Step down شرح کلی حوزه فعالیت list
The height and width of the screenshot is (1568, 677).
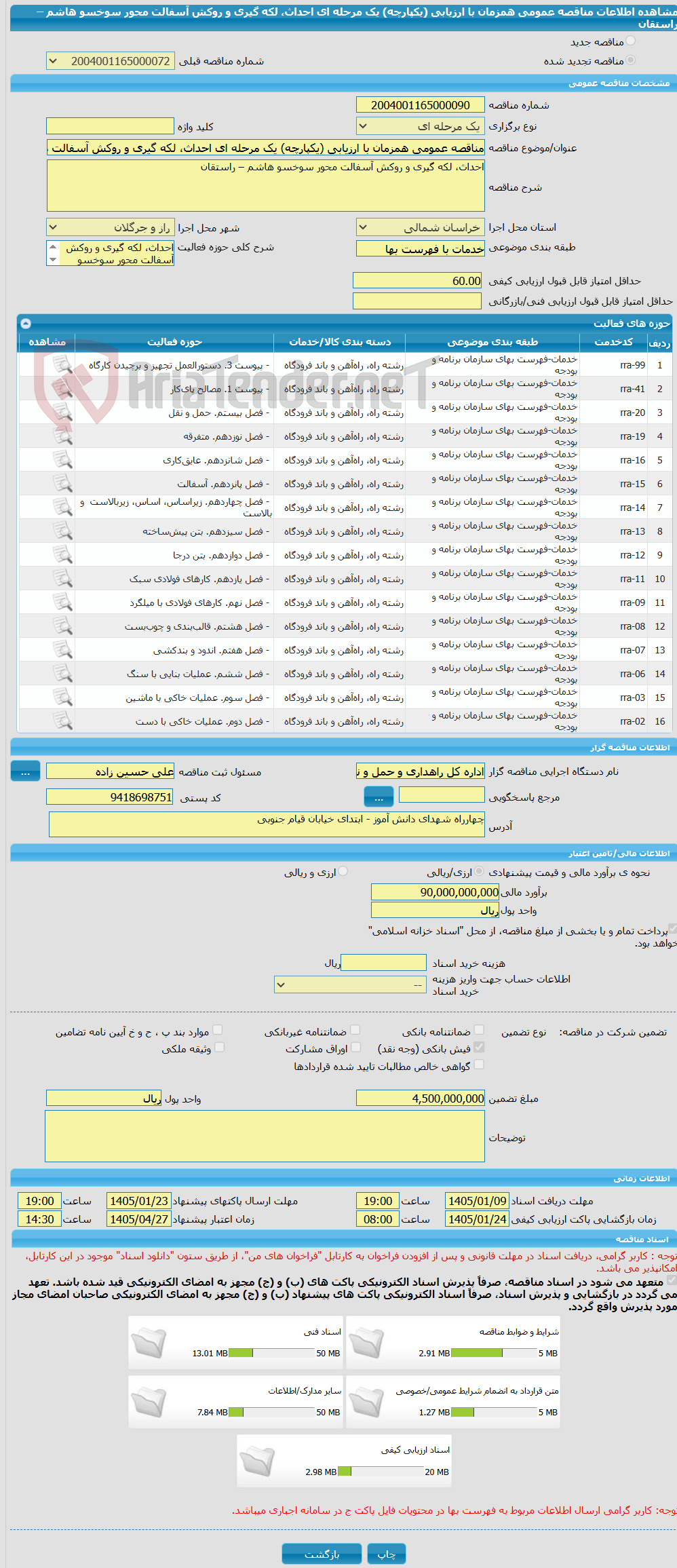[53, 260]
